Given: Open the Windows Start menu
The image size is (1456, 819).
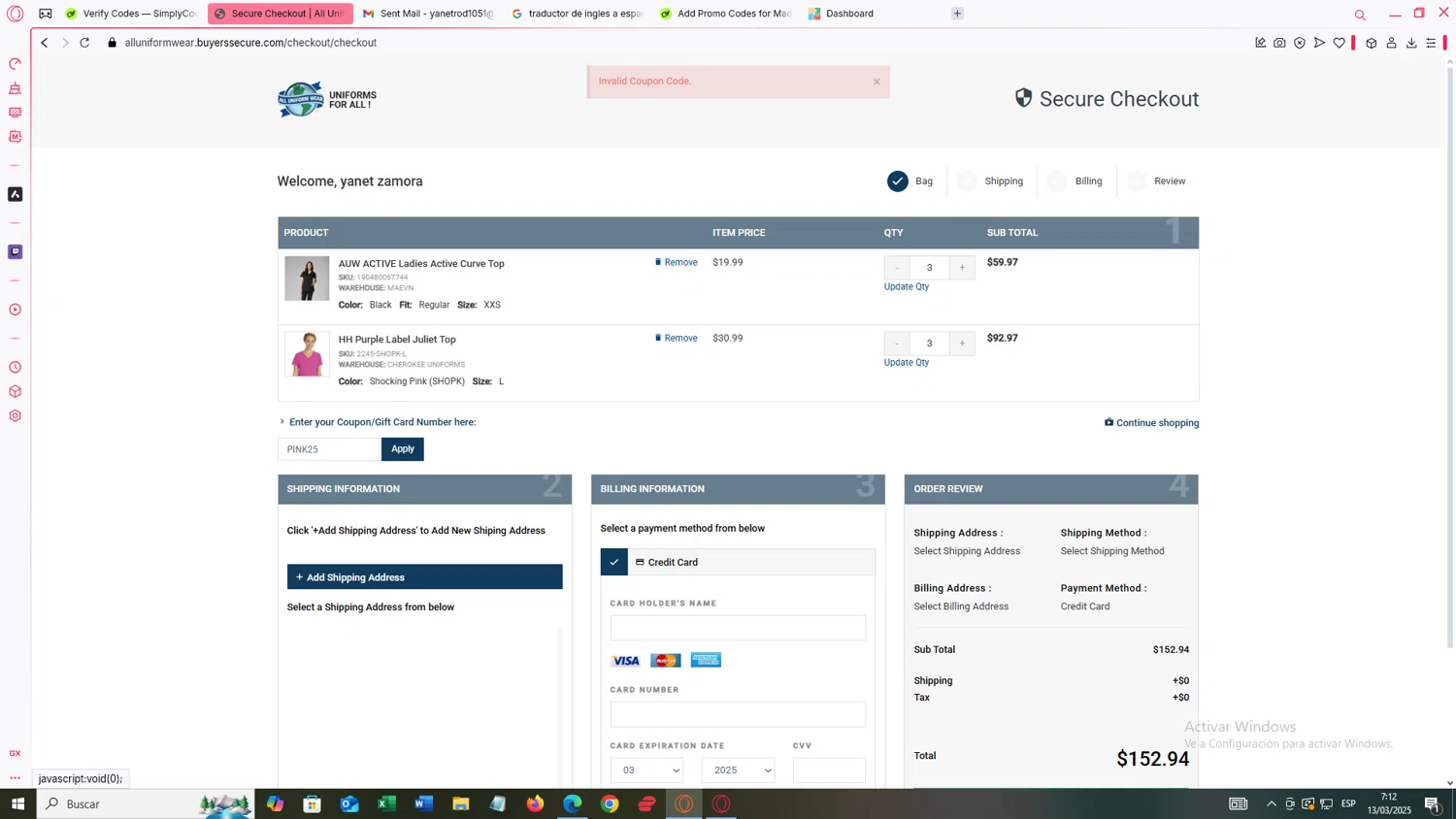Looking at the screenshot, I should [17, 803].
